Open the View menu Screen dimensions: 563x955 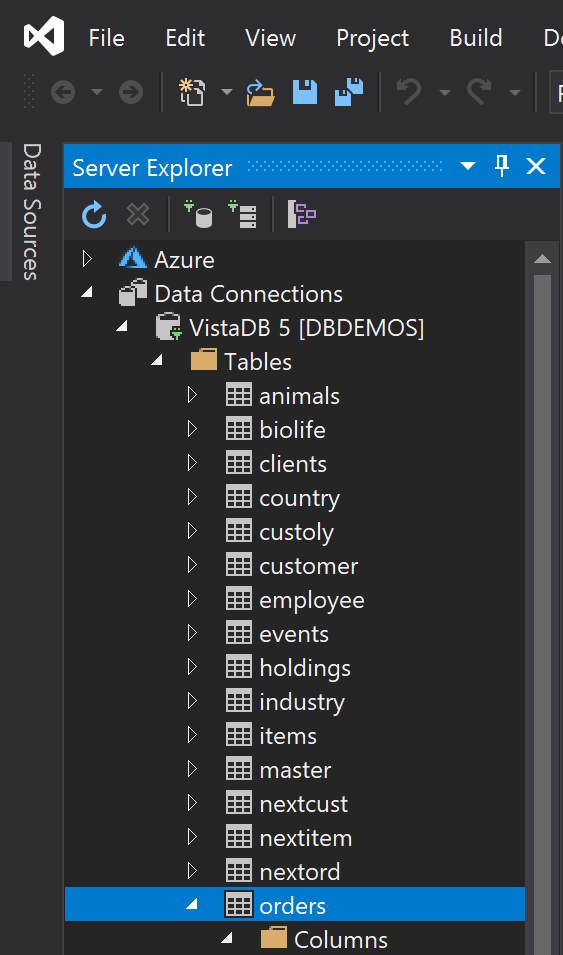click(x=271, y=38)
